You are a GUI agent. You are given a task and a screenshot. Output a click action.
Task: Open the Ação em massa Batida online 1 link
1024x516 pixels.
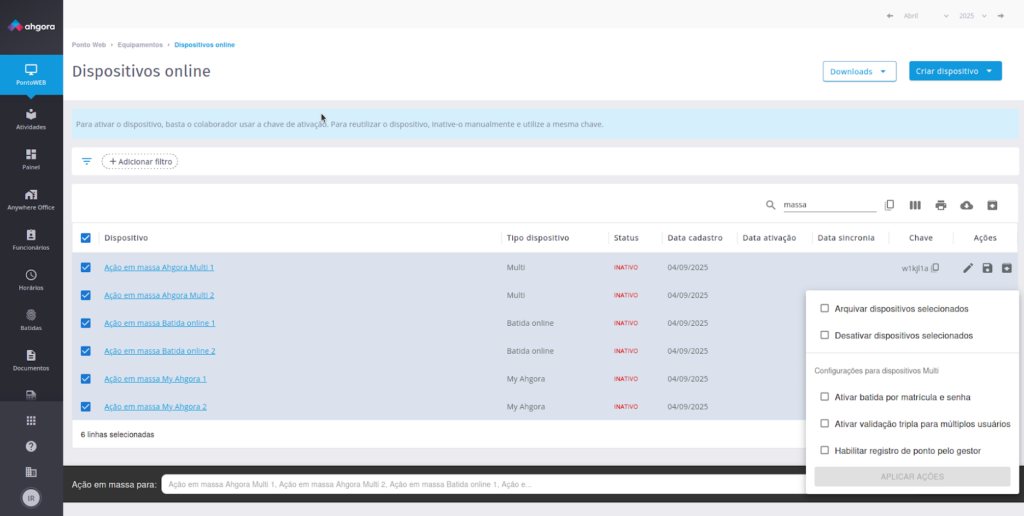(159, 323)
